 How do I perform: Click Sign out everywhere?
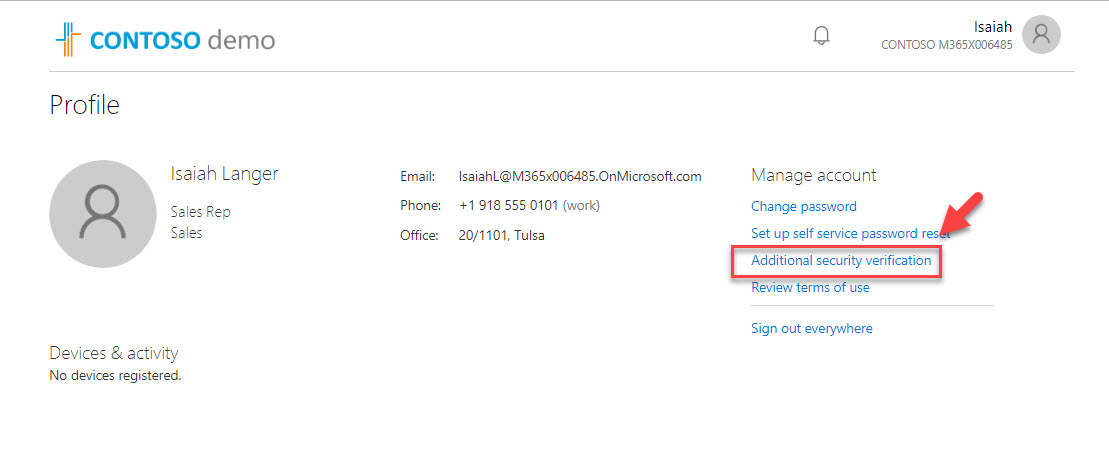(811, 328)
